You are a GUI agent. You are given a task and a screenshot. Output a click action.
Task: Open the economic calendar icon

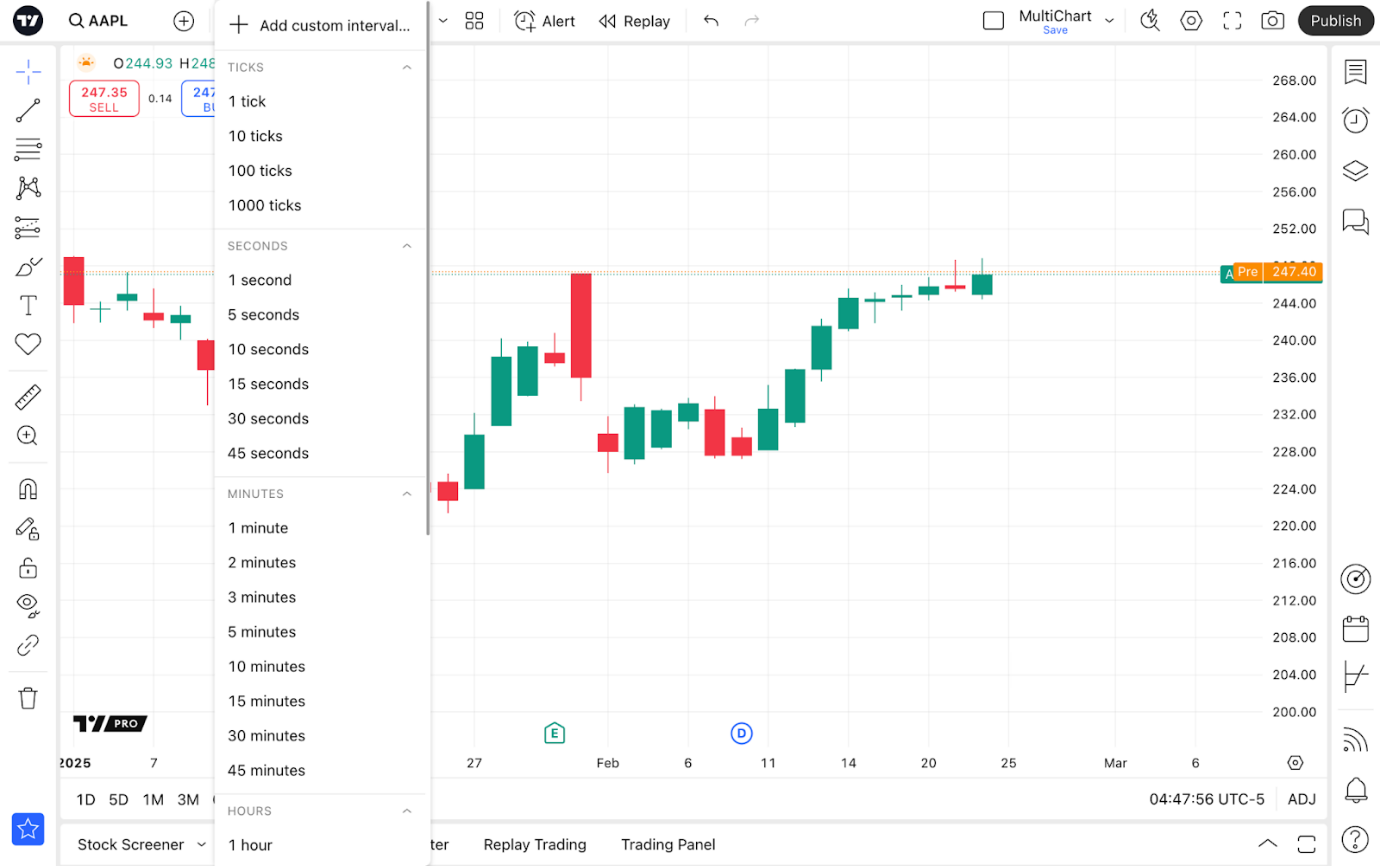click(x=1355, y=628)
